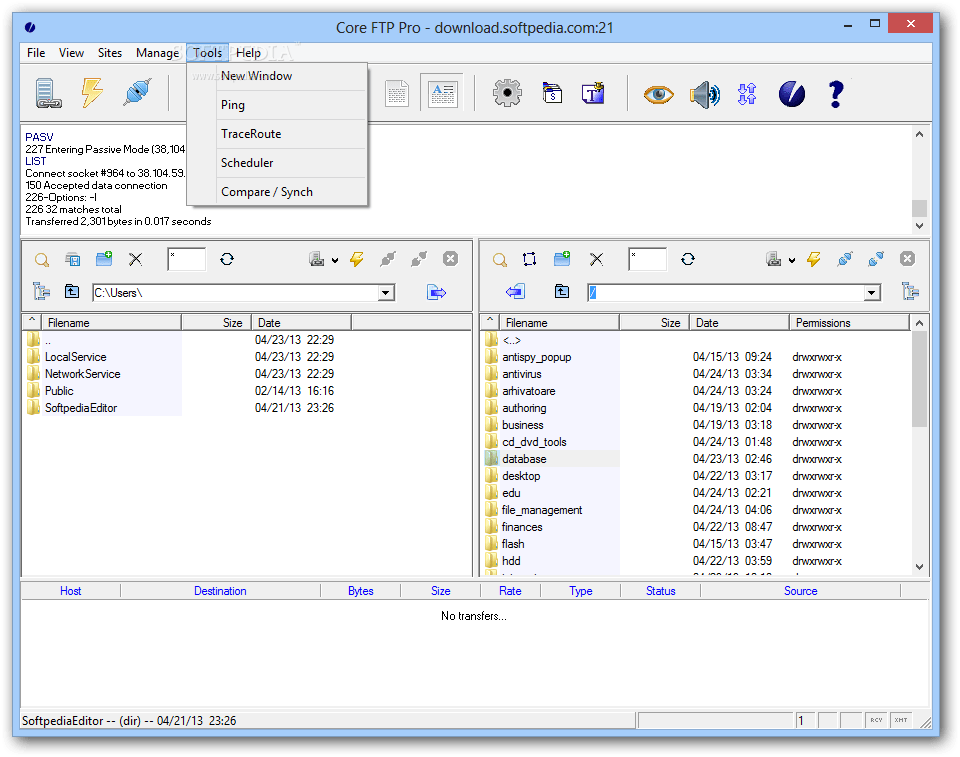Open the File menu
Viewport: 960px width, 757px height.
point(36,53)
